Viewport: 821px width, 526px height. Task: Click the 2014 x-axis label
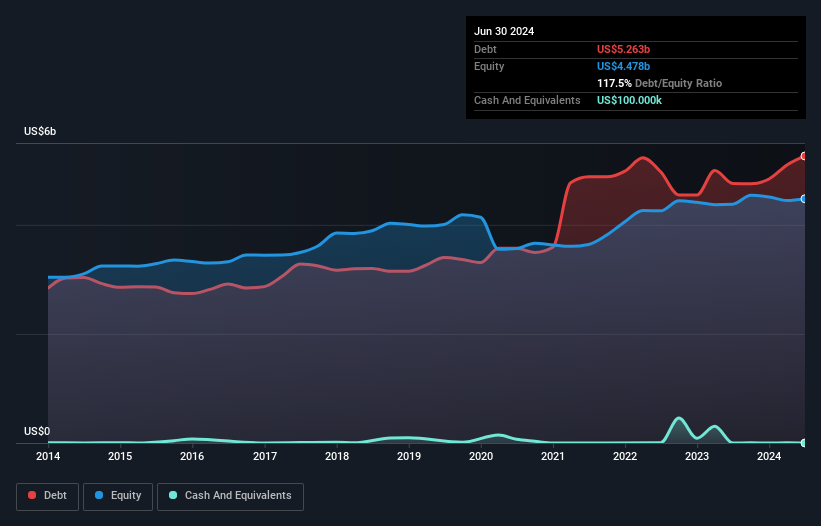pos(48,456)
